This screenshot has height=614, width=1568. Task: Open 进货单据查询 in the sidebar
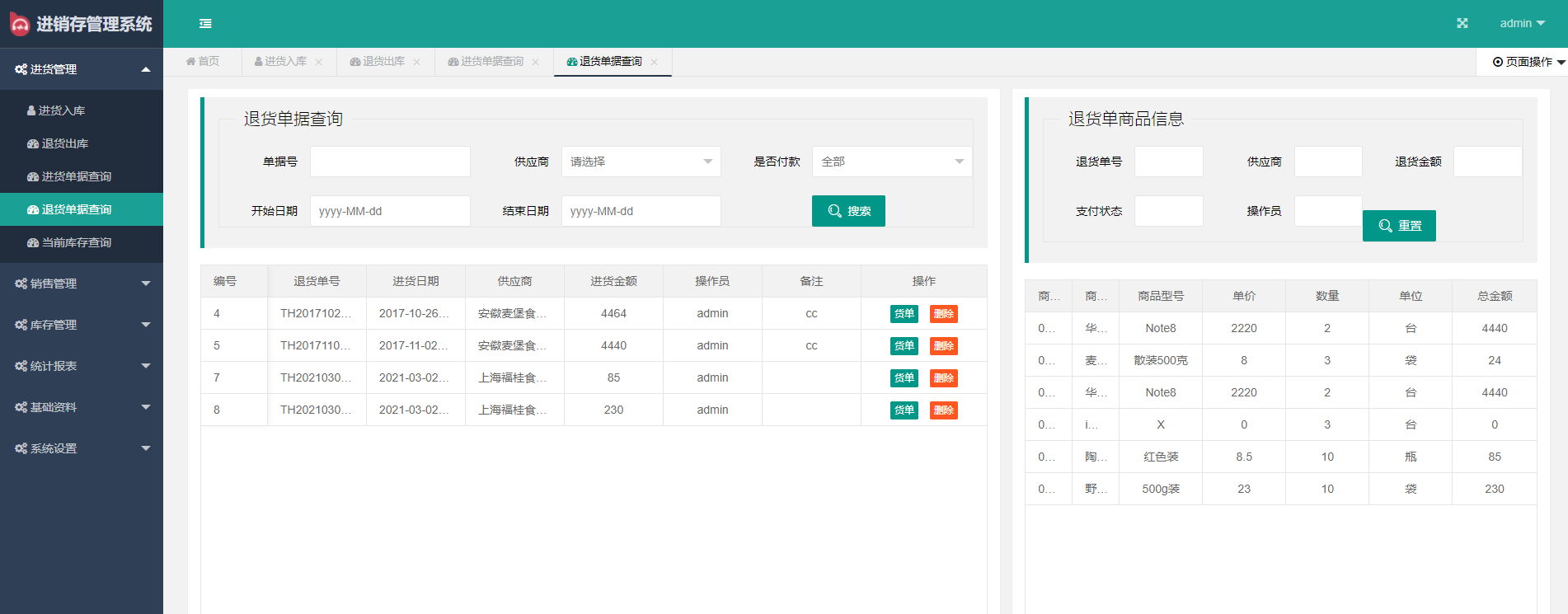(x=82, y=176)
